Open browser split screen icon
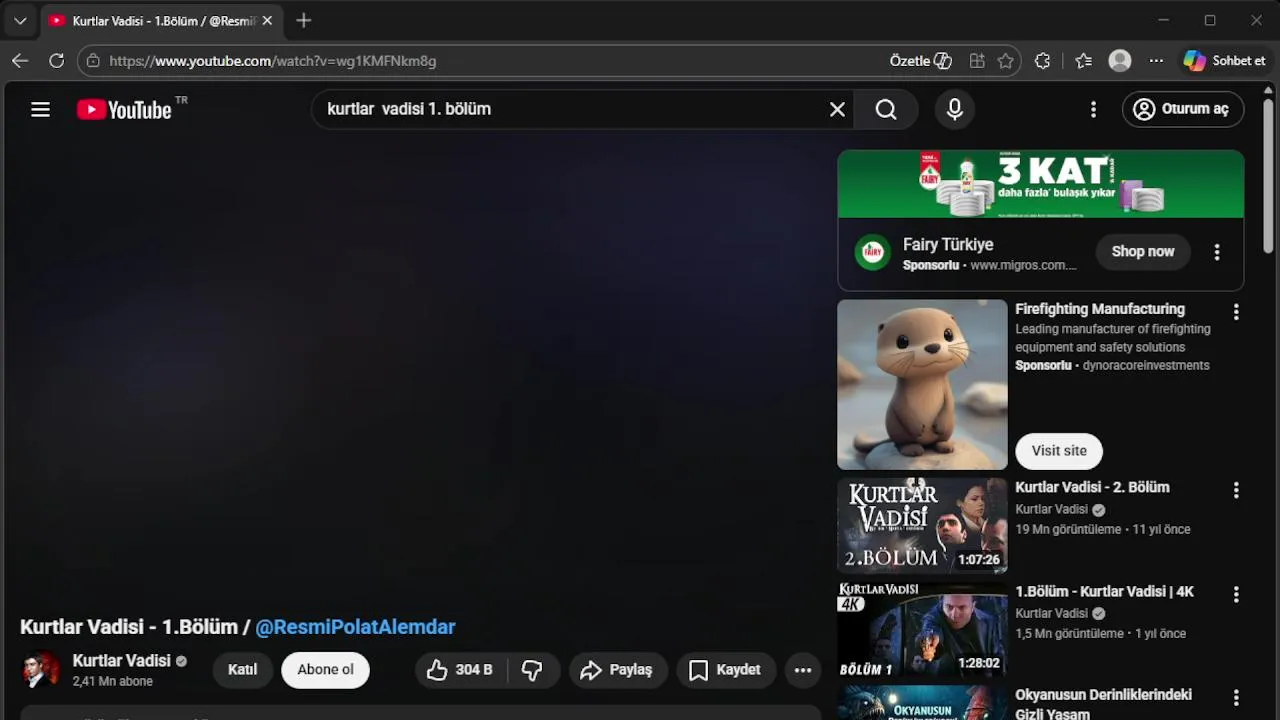 (977, 61)
